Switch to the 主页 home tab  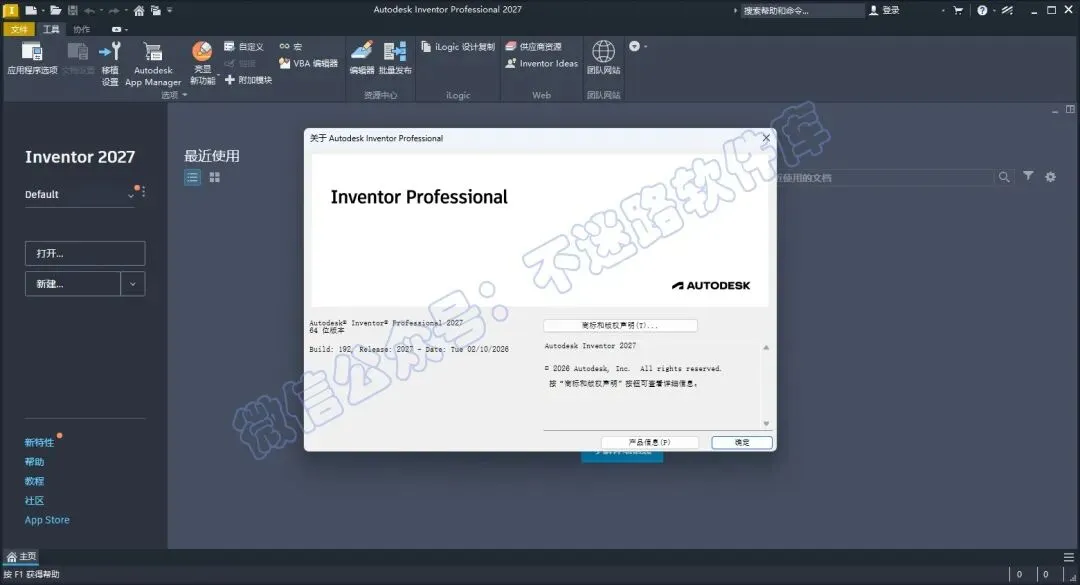pos(21,557)
